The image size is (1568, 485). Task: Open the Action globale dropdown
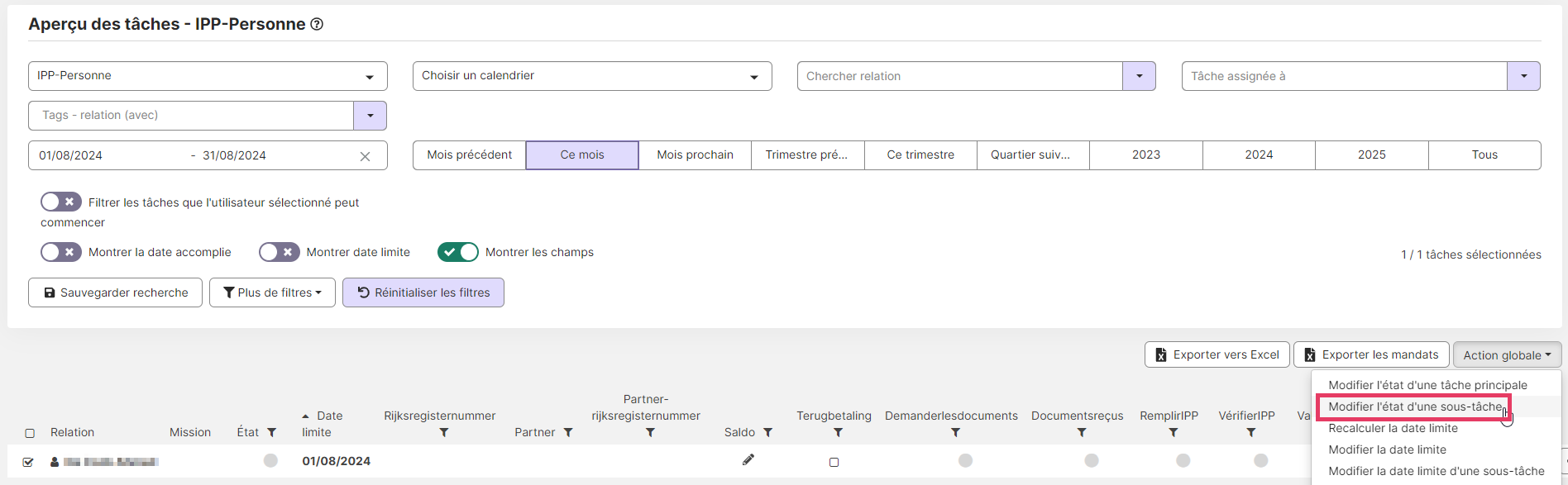[1507, 355]
